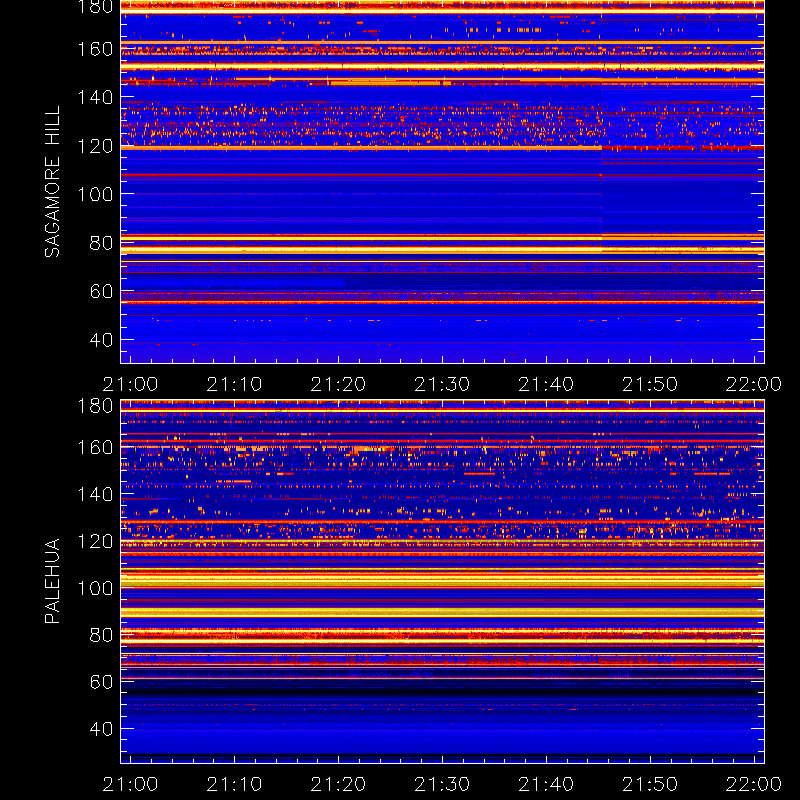Select 21:50 on Sagamore Hill time axis
Viewport: 800px width, 800px height.
coord(650,384)
